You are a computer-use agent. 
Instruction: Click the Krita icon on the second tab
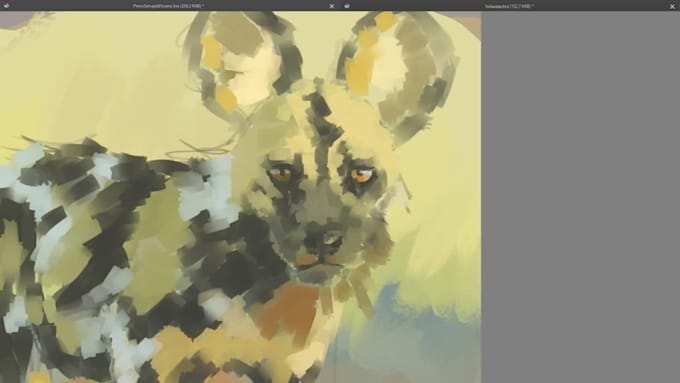point(347,5)
